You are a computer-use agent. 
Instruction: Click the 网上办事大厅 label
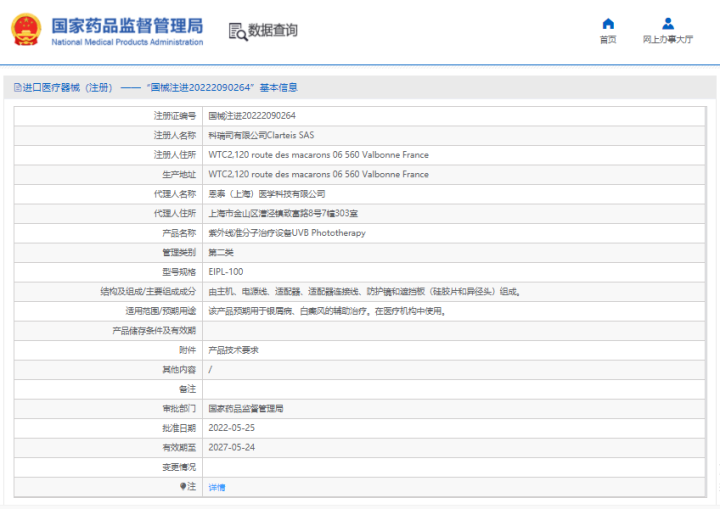(x=668, y=40)
